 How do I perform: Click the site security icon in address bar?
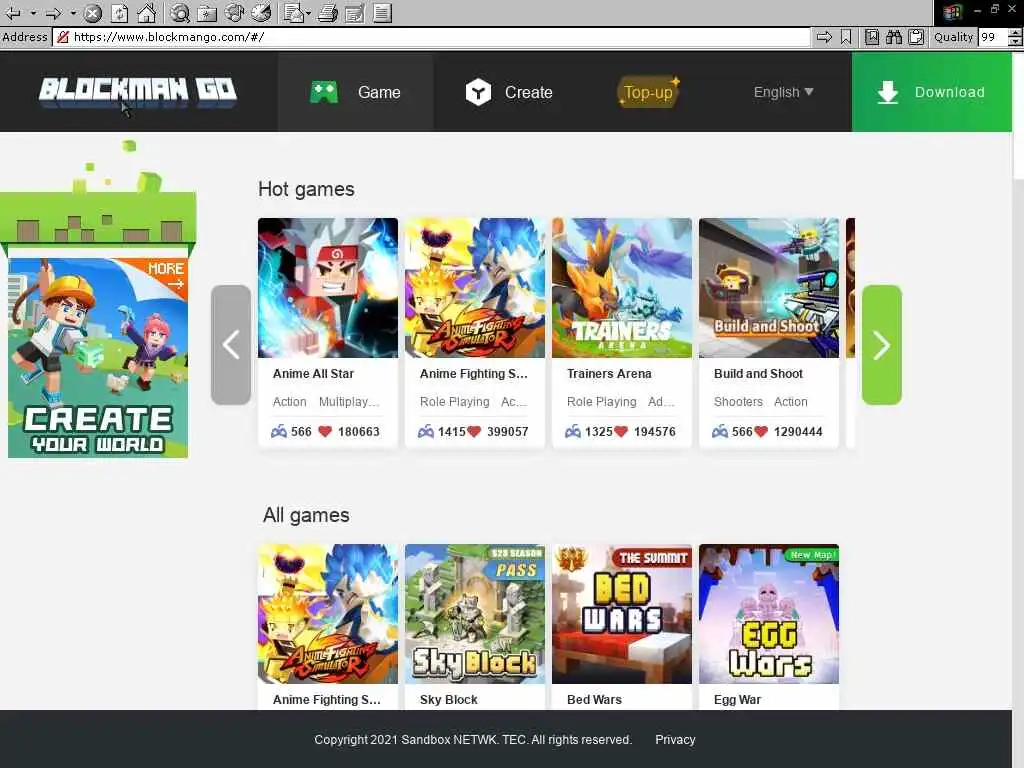coord(63,37)
